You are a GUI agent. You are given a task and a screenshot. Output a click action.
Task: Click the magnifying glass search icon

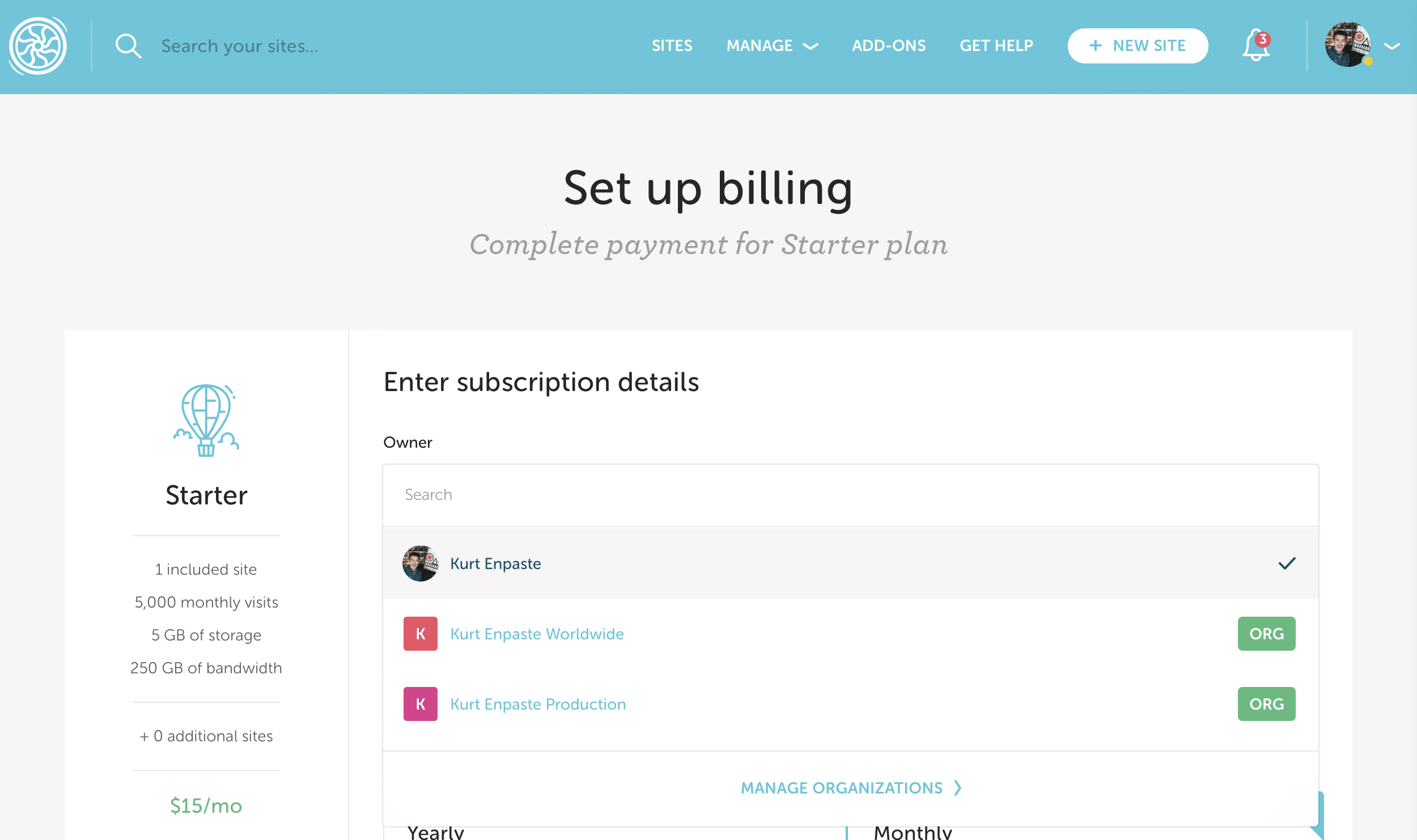[x=128, y=46]
